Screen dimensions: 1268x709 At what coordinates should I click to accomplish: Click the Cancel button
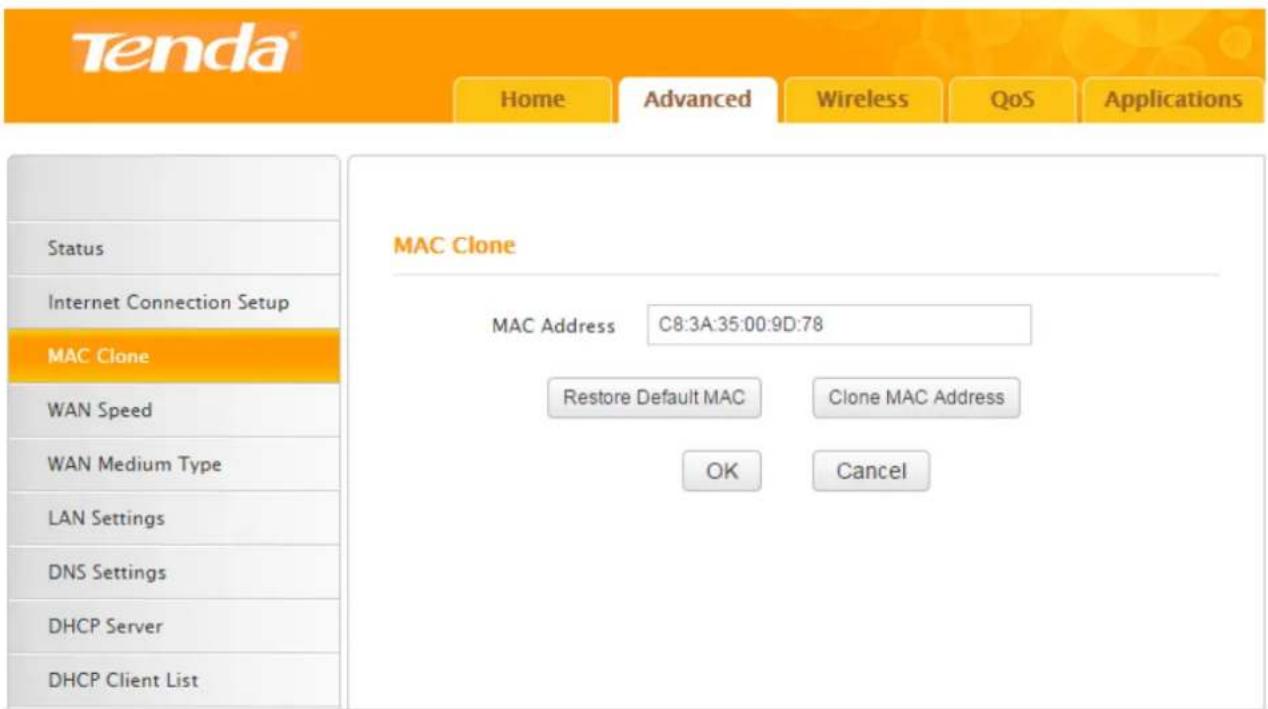pos(871,471)
